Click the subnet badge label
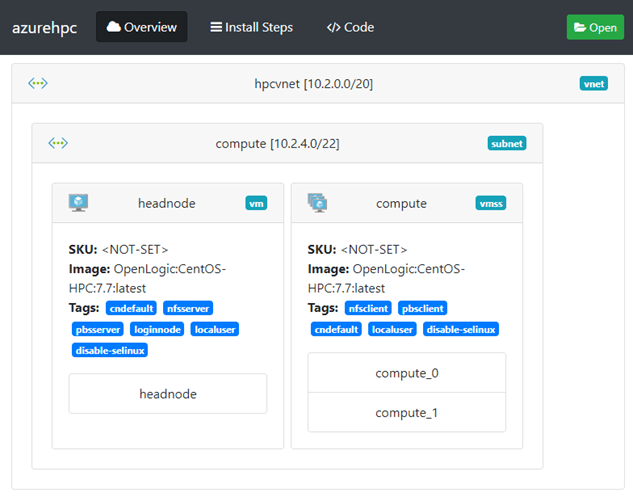 coord(506,144)
